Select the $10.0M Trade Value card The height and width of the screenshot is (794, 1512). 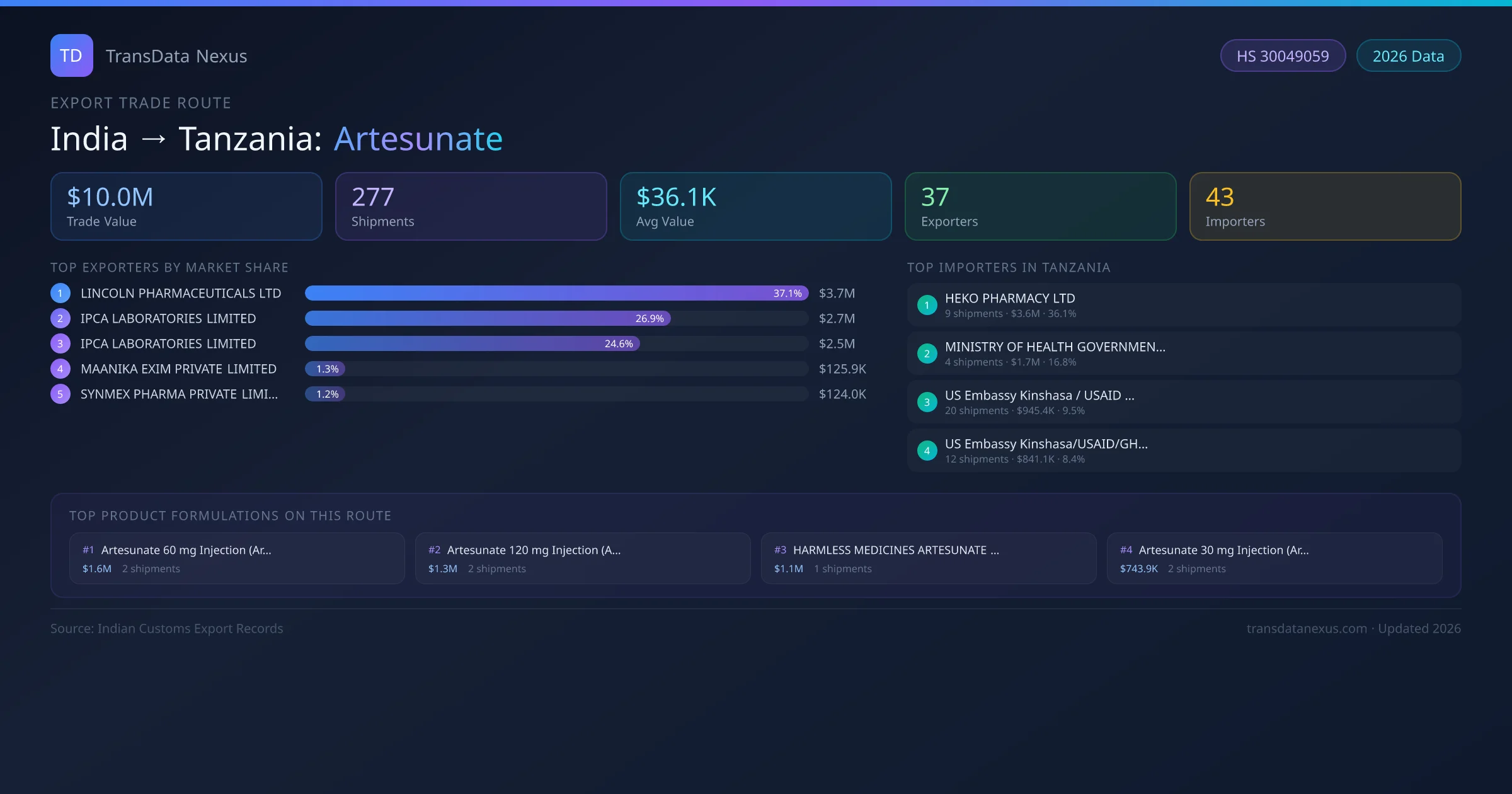point(186,206)
